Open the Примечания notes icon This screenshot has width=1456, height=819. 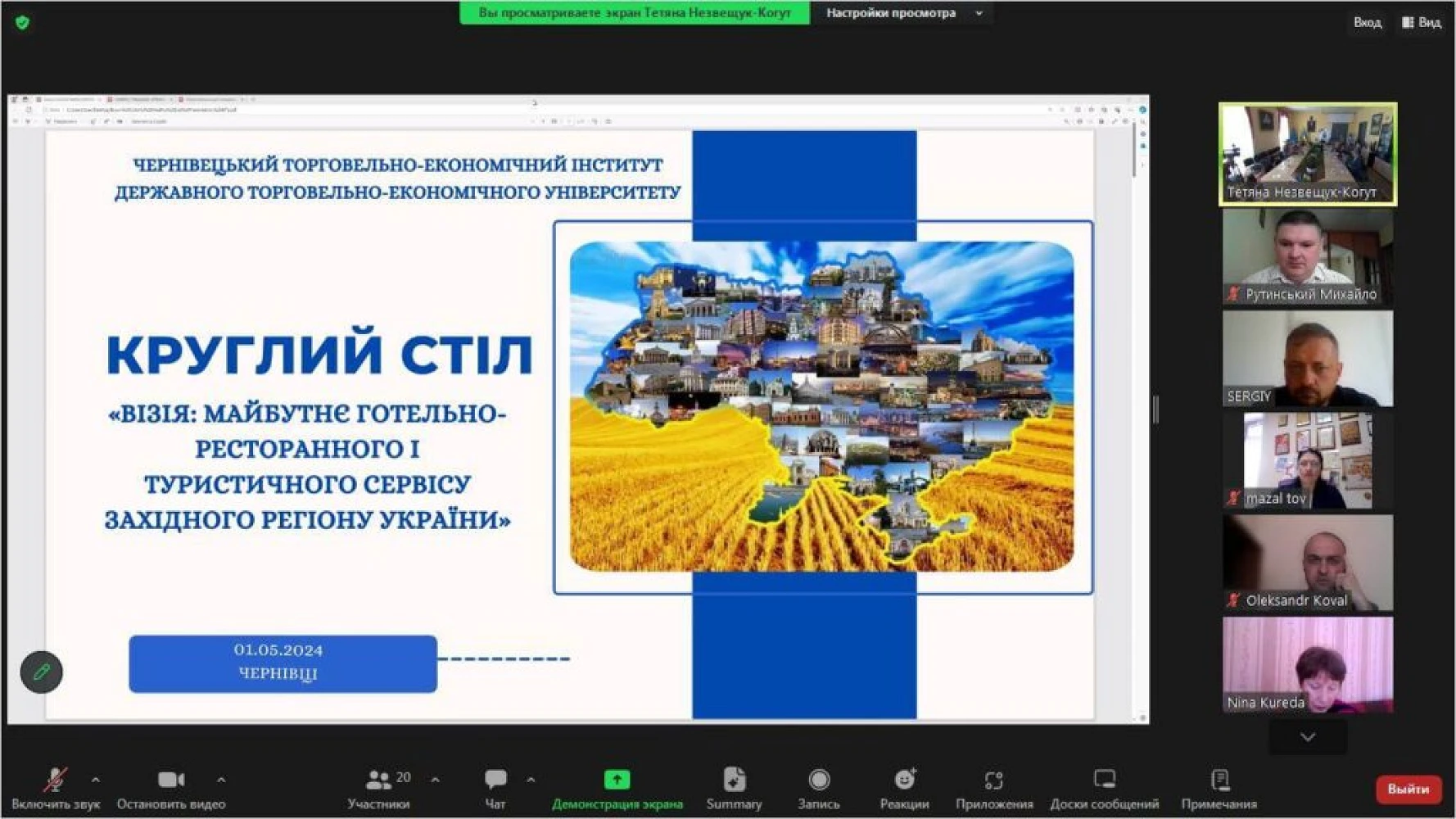[x=1219, y=780]
